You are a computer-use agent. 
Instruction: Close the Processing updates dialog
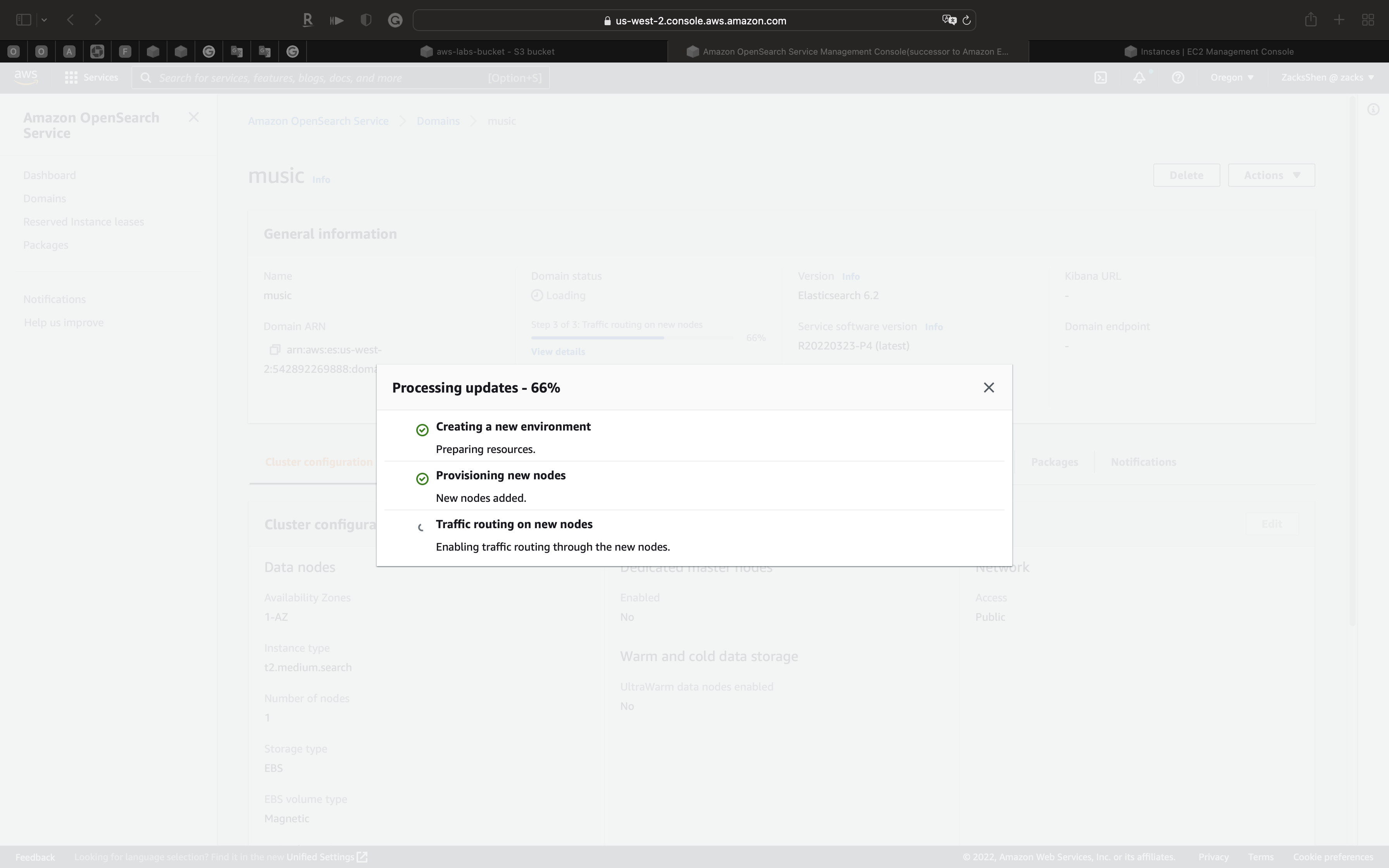coord(988,387)
